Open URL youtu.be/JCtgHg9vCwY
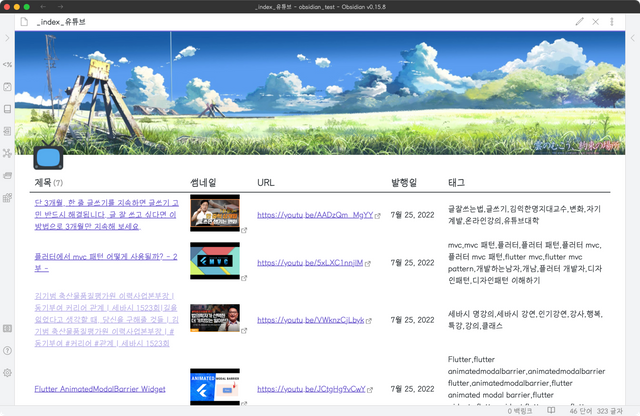Viewport: 640px width, 416px height. click(311, 389)
